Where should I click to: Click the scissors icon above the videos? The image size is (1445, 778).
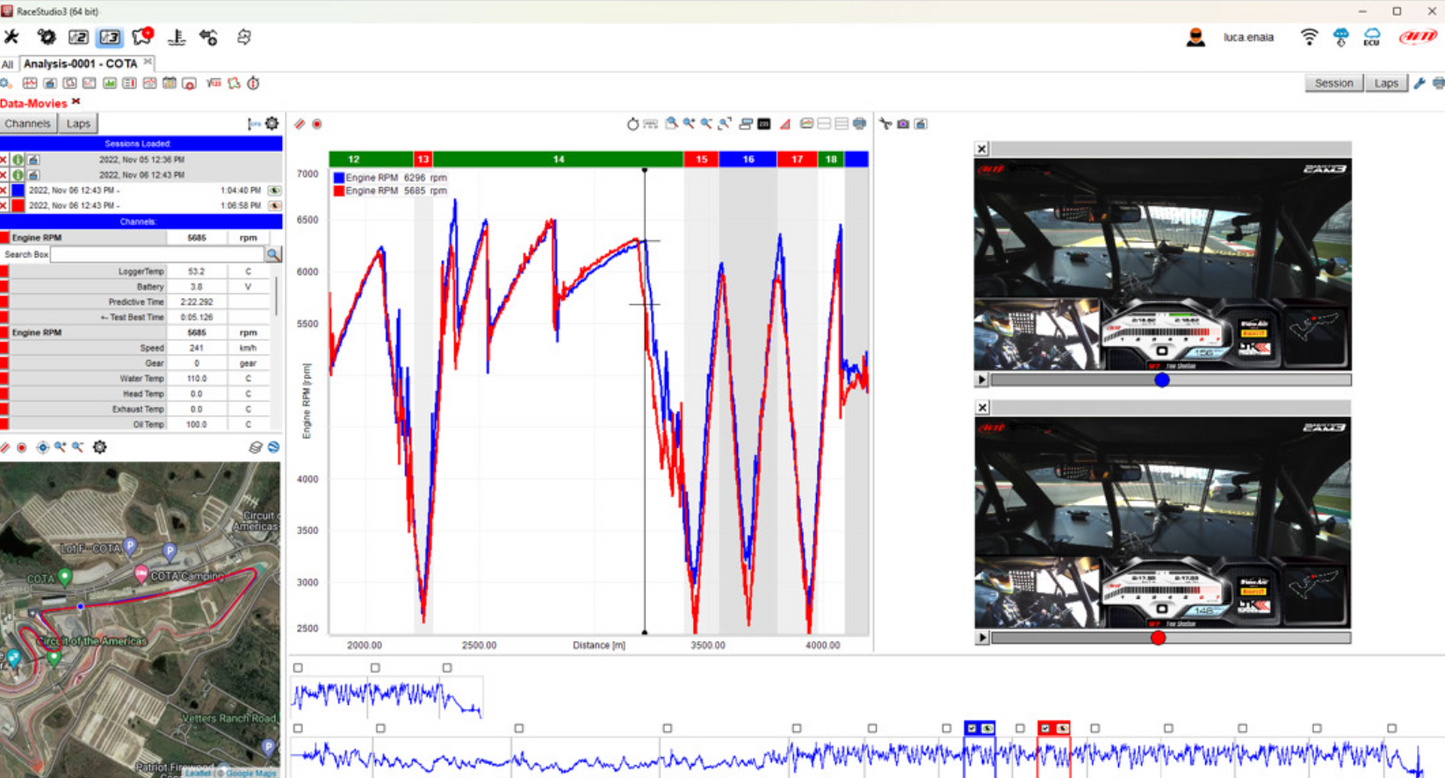click(885, 124)
